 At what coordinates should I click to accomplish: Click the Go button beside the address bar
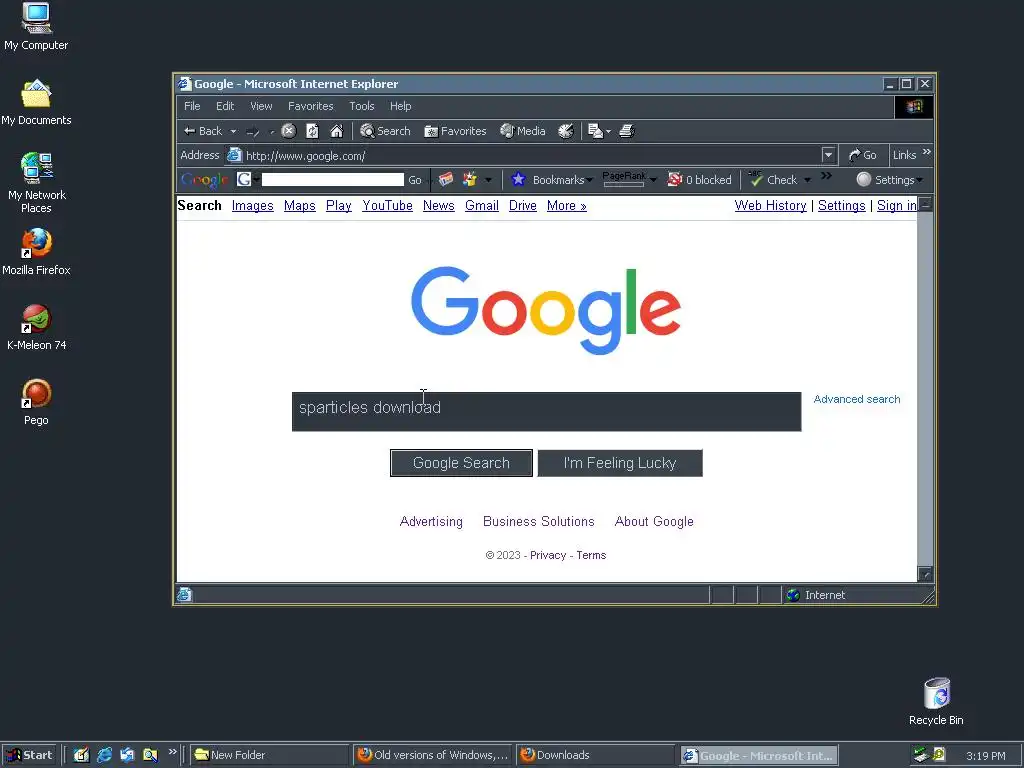(x=862, y=155)
